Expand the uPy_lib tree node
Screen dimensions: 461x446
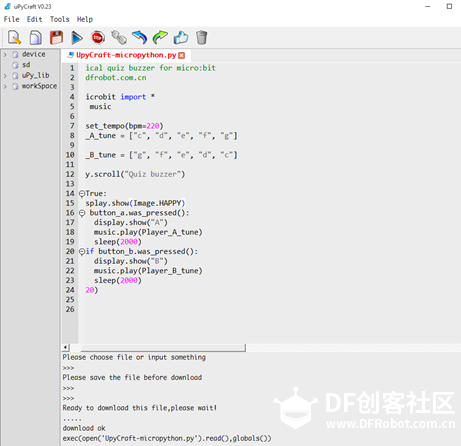(x=5, y=76)
